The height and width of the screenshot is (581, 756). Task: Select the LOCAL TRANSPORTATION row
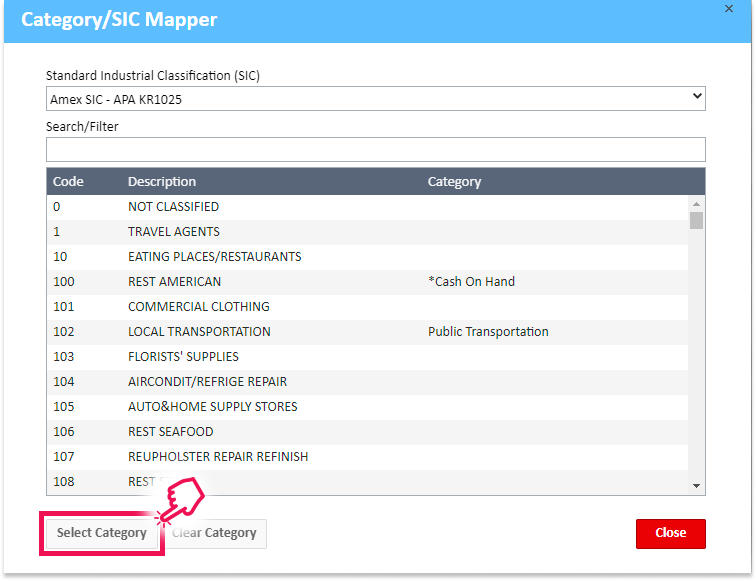click(x=199, y=332)
